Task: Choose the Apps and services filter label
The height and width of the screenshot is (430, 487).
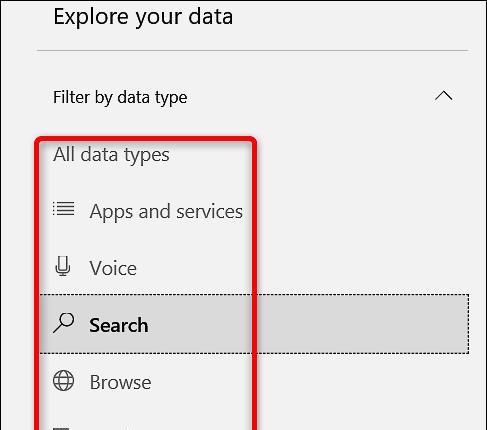Action: [166, 212]
